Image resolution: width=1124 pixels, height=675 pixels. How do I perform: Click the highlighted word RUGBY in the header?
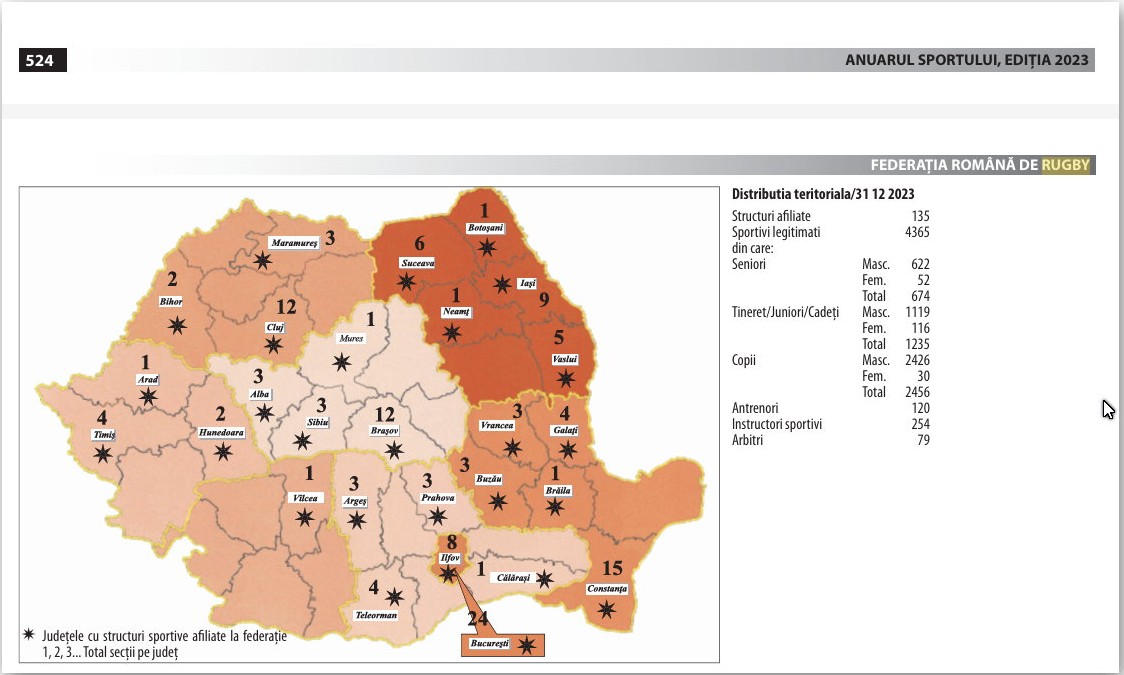coord(1066,165)
